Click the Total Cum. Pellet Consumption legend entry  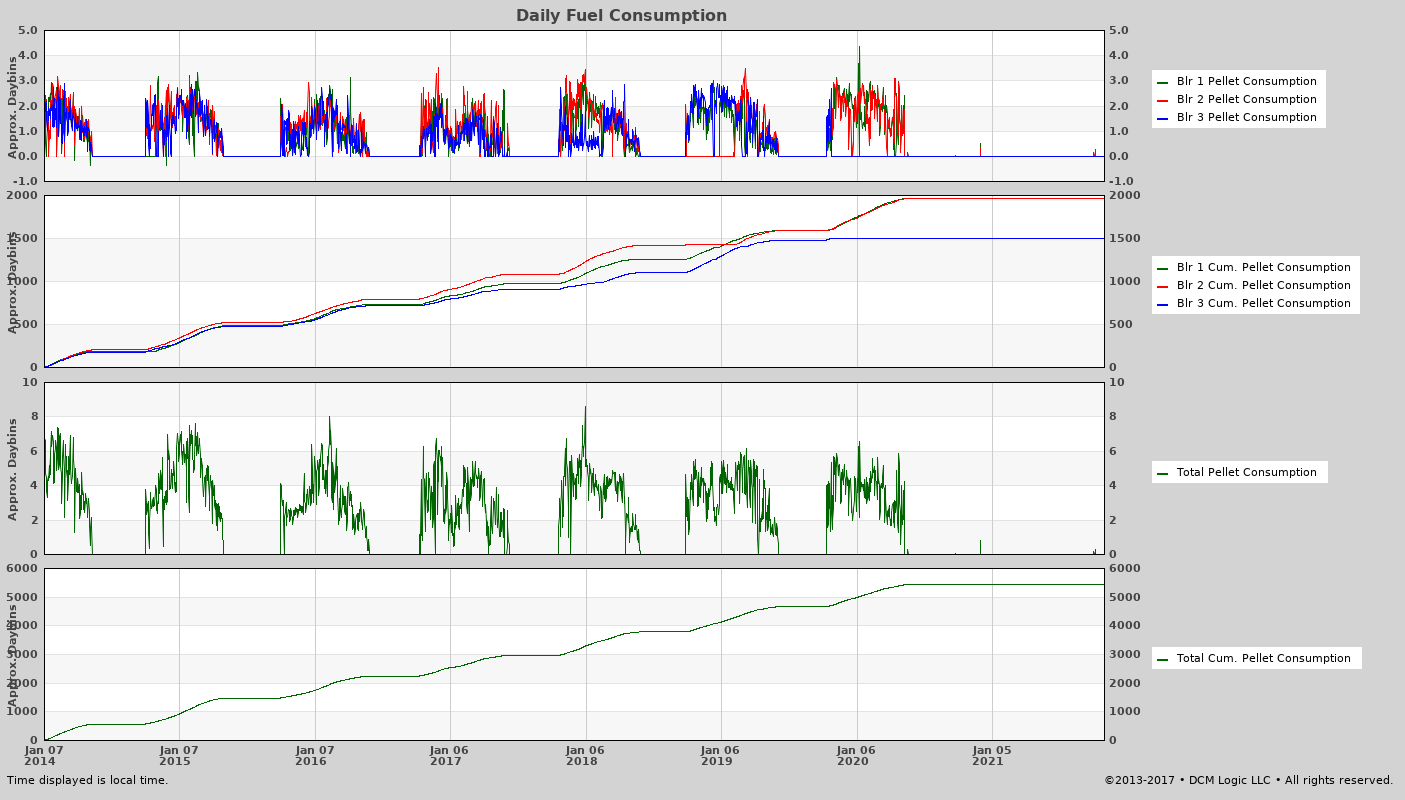(1263, 659)
